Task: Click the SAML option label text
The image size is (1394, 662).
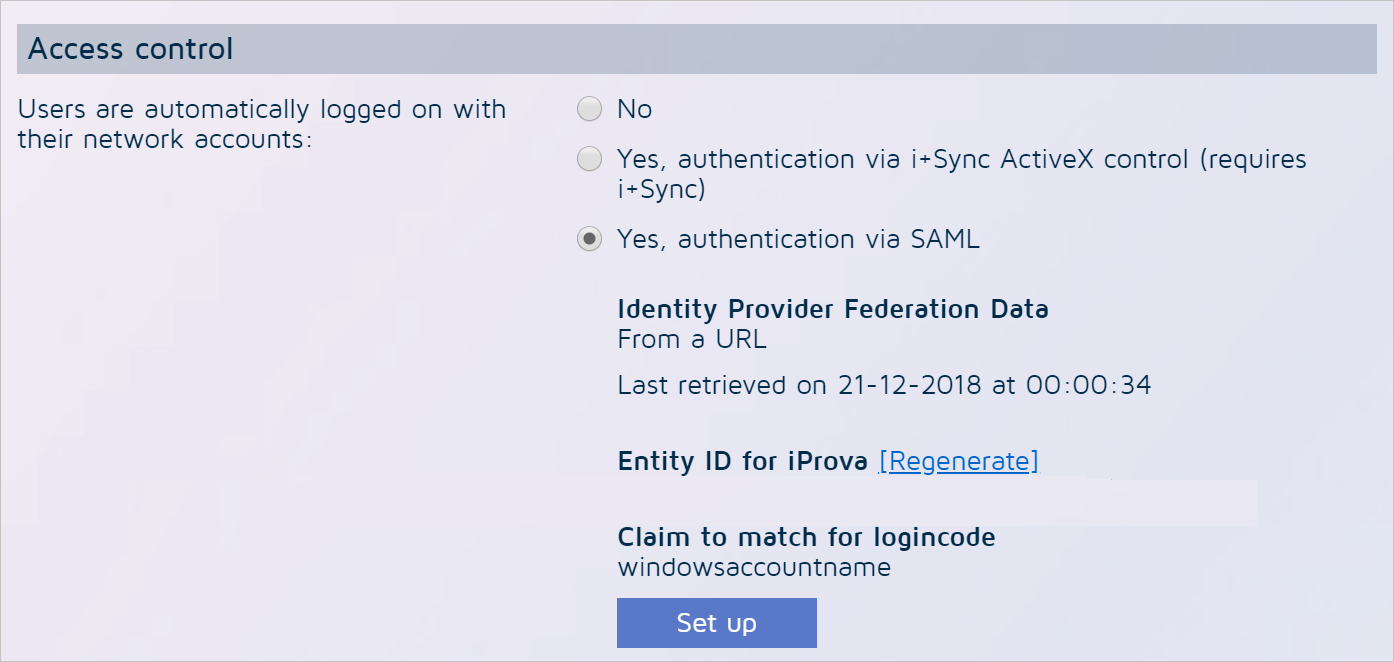Action: click(x=797, y=239)
